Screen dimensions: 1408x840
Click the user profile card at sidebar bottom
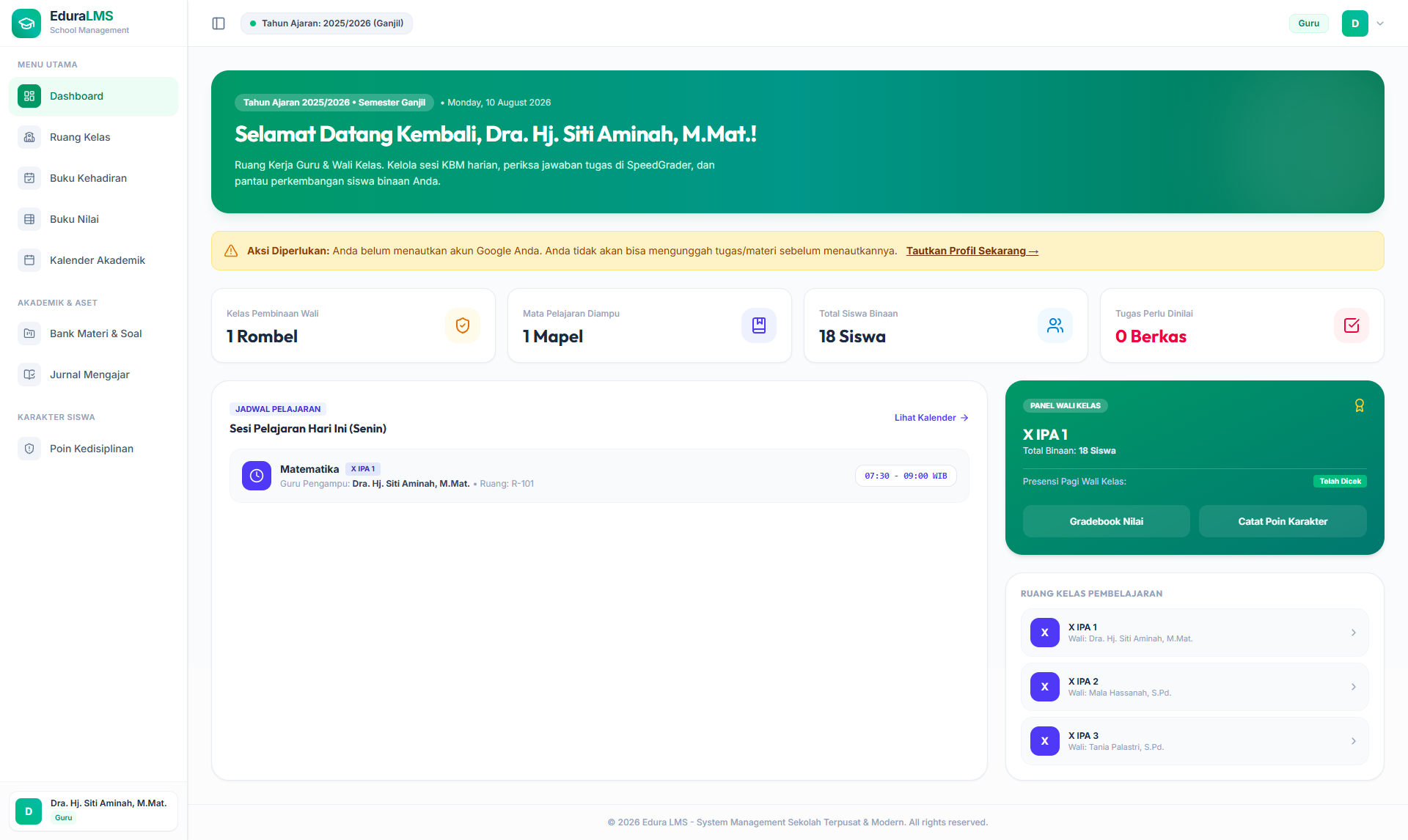pos(93,811)
